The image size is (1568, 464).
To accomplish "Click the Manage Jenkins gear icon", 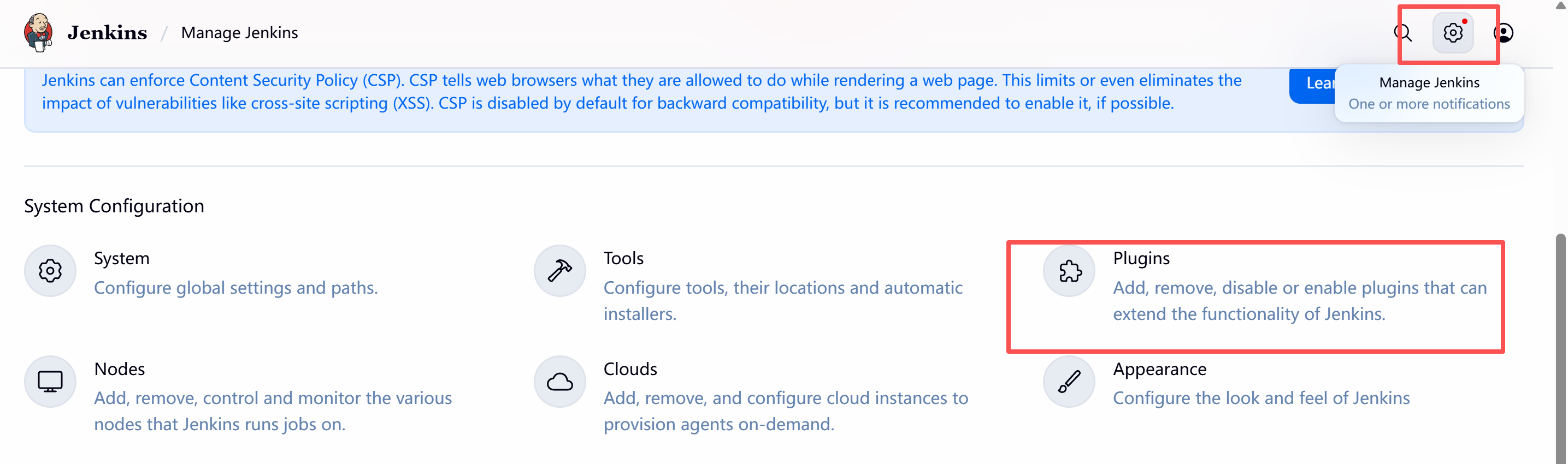I will [1452, 33].
